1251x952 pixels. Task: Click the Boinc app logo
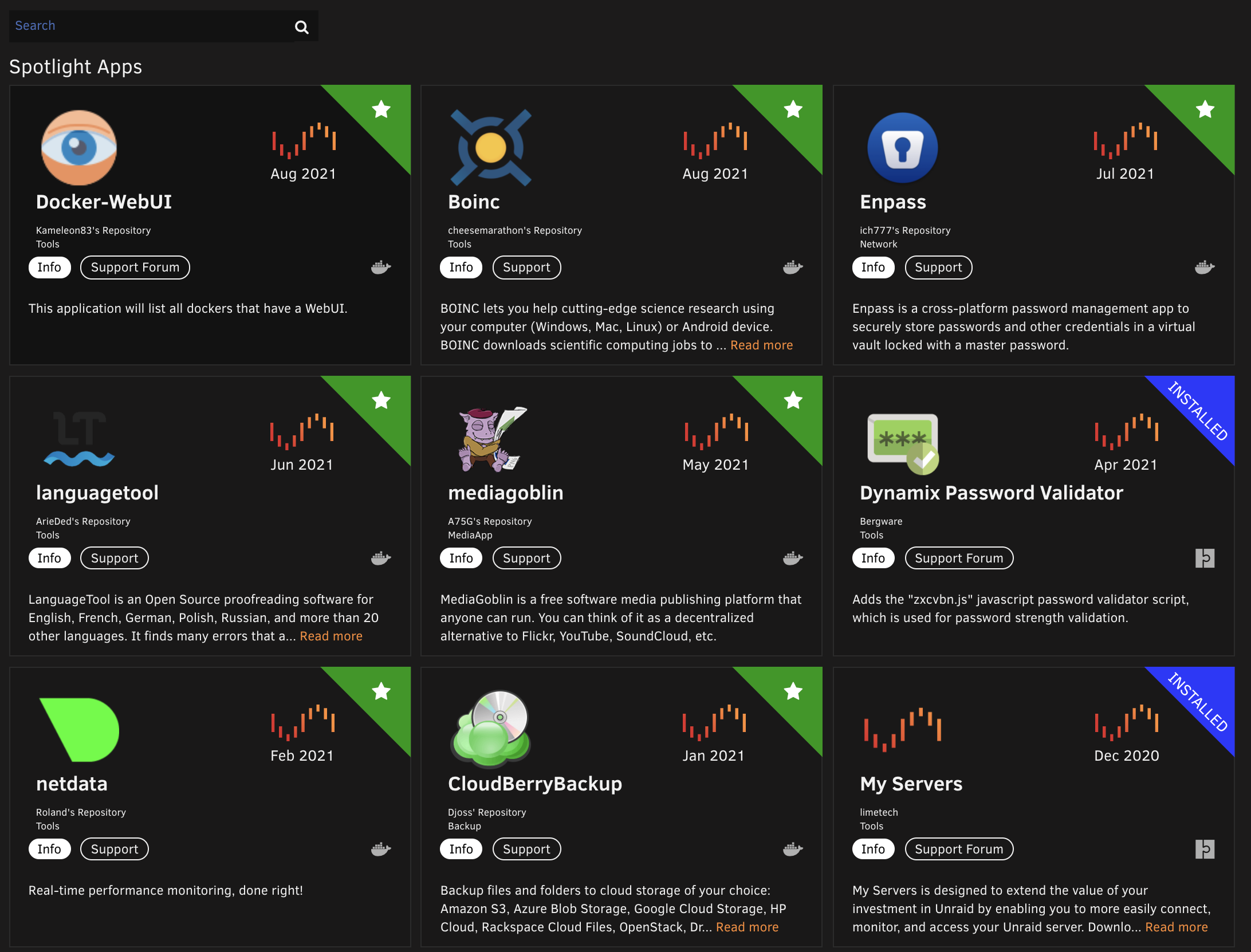pyautogui.click(x=491, y=148)
